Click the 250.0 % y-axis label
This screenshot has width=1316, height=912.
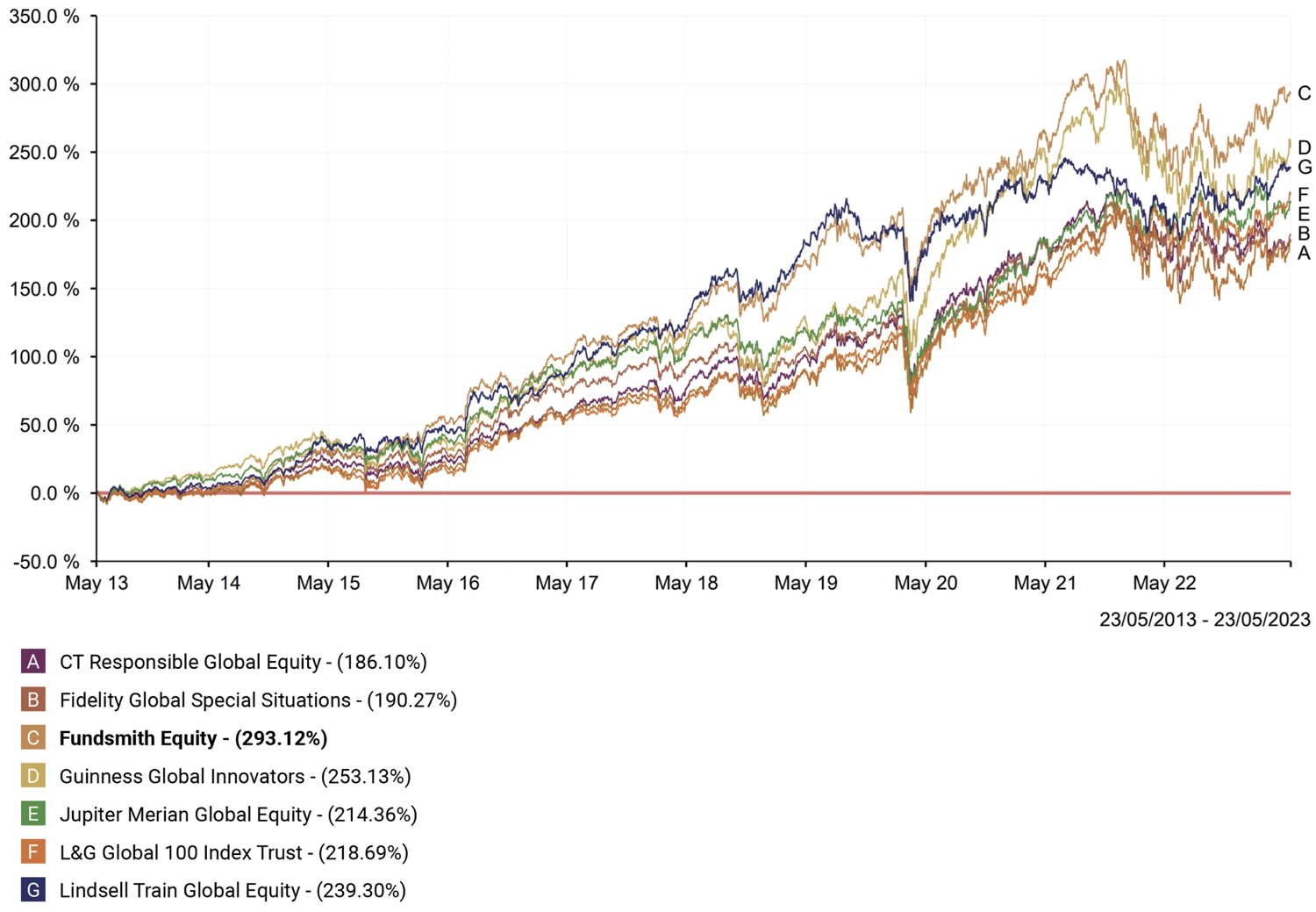pos(44,153)
